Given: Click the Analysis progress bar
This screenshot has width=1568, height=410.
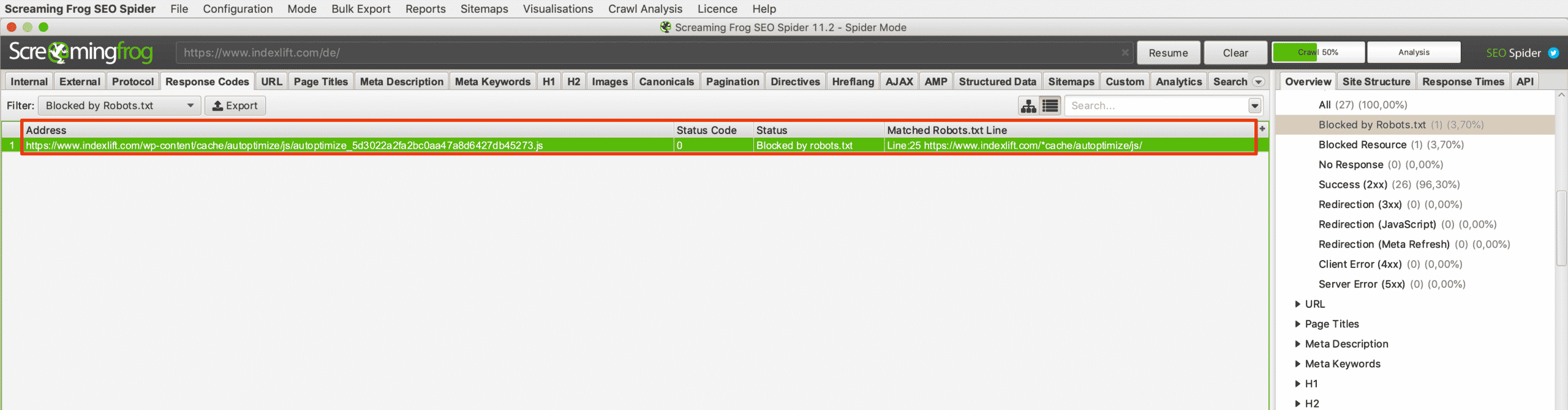Looking at the screenshot, I should [x=1414, y=53].
